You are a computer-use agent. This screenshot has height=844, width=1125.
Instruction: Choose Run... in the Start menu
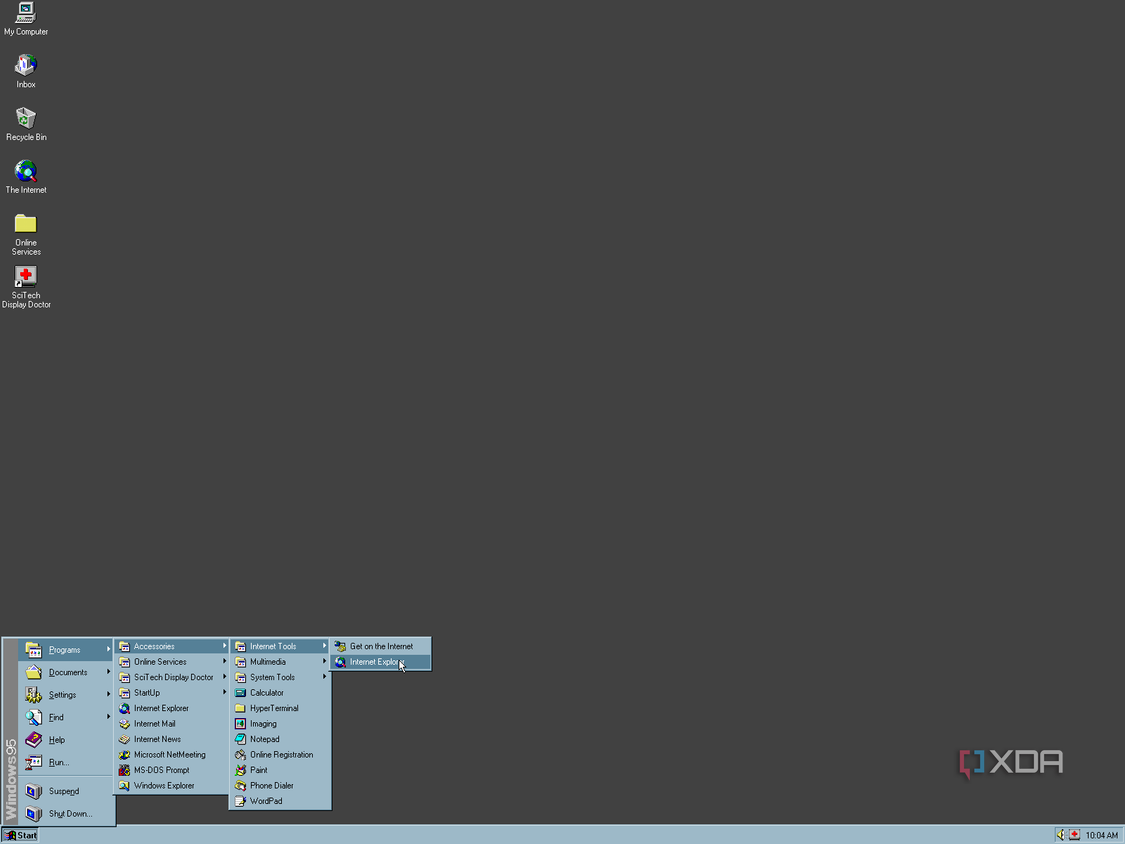(66, 762)
